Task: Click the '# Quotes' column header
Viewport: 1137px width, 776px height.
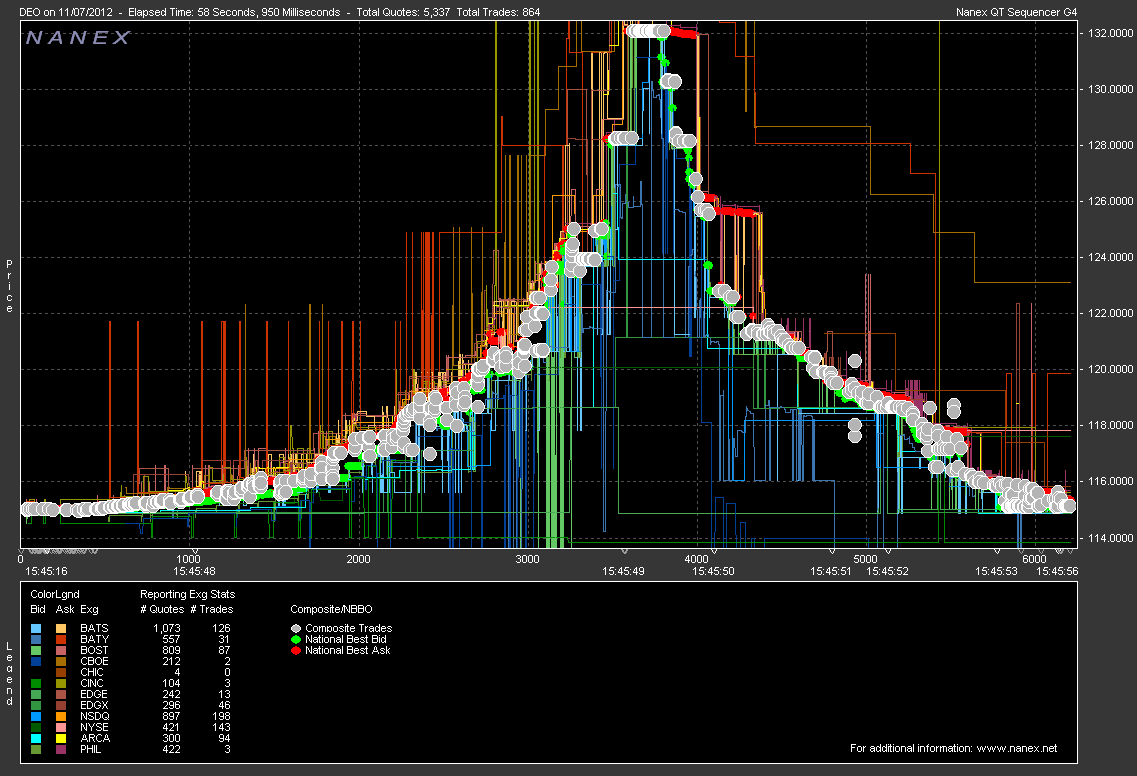Action: pyautogui.click(x=162, y=609)
